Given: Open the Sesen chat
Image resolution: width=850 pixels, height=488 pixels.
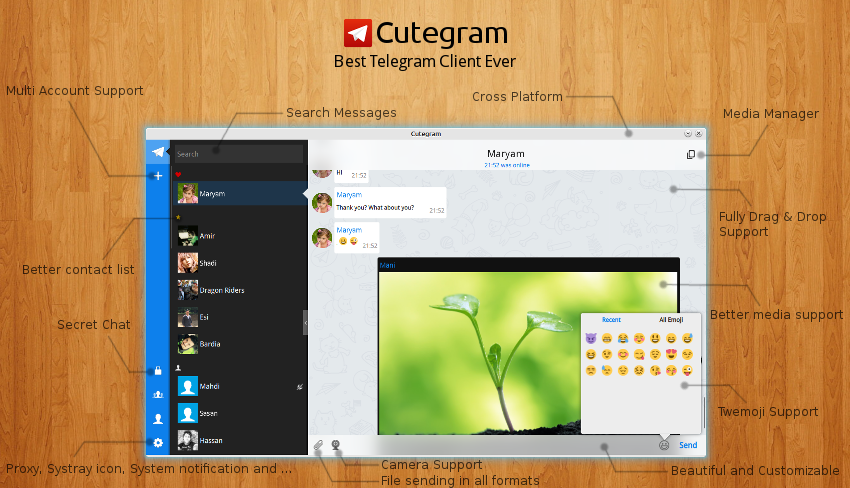Looking at the screenshot, I should [240, 414].
